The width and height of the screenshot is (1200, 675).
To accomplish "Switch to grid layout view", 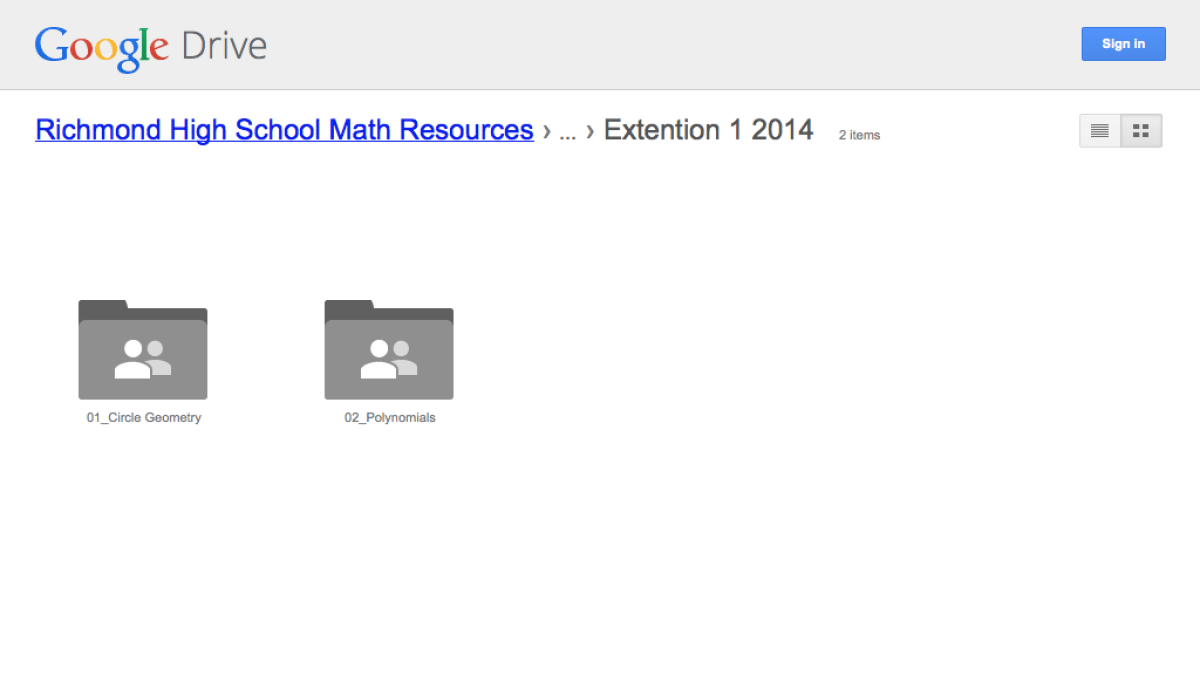I will [x=1141, y=130].
